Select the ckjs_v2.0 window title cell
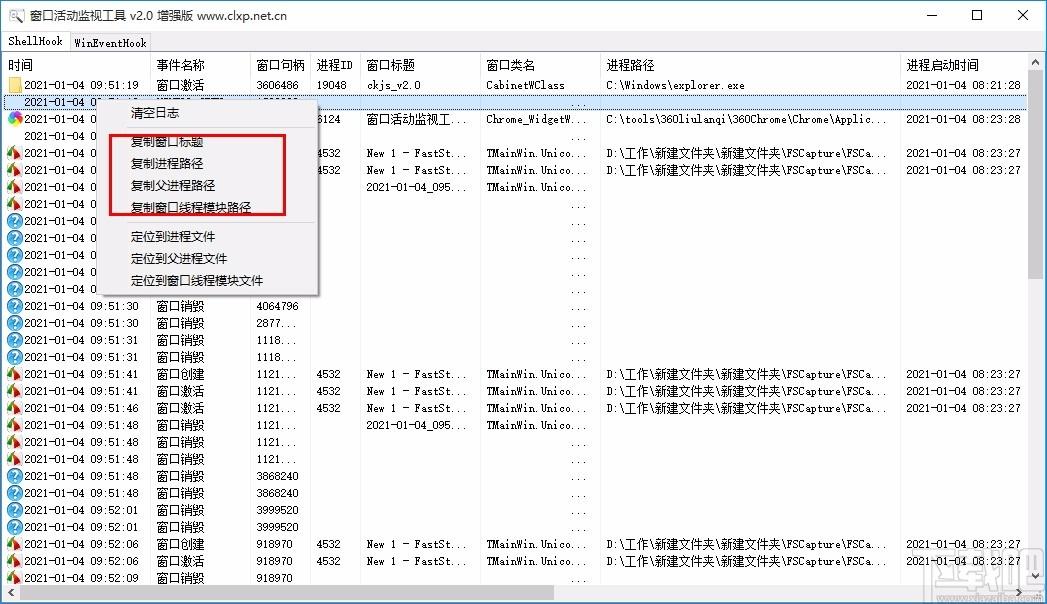Viewport: 1047px width, 604px height. 394,85
